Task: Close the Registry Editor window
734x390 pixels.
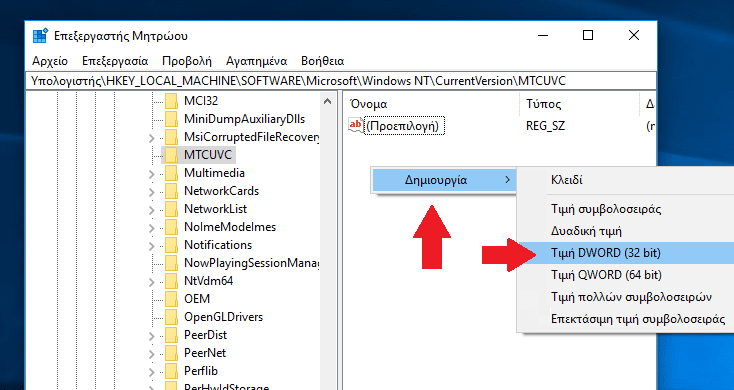Action: (633, 35)
